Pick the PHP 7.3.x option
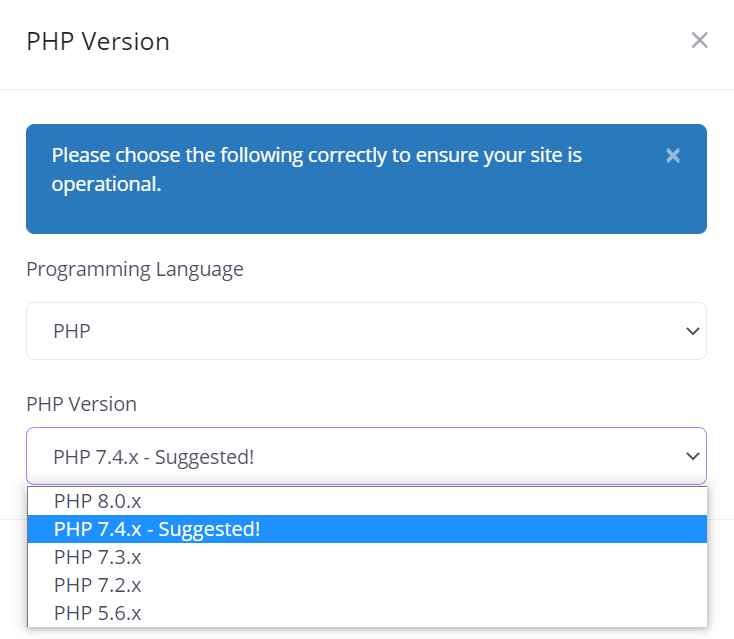 pos(367,557)
